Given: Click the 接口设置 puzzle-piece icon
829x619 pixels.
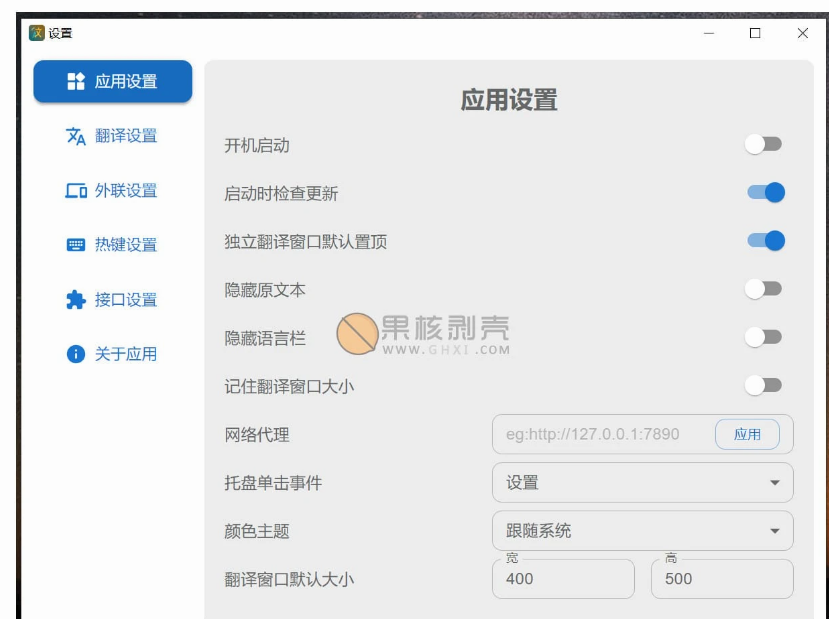Looking at the screenshot, I should 76,300.
